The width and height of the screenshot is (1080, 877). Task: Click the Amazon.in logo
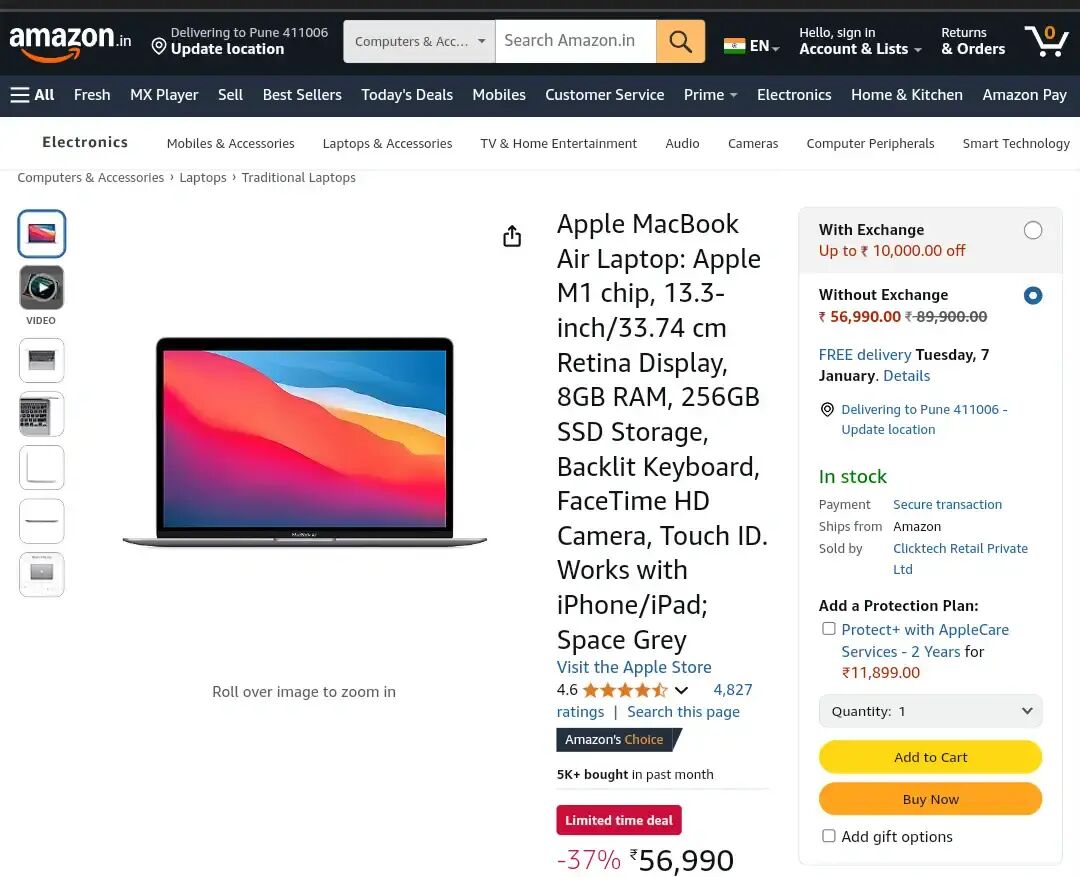click(x=70, y=41)
